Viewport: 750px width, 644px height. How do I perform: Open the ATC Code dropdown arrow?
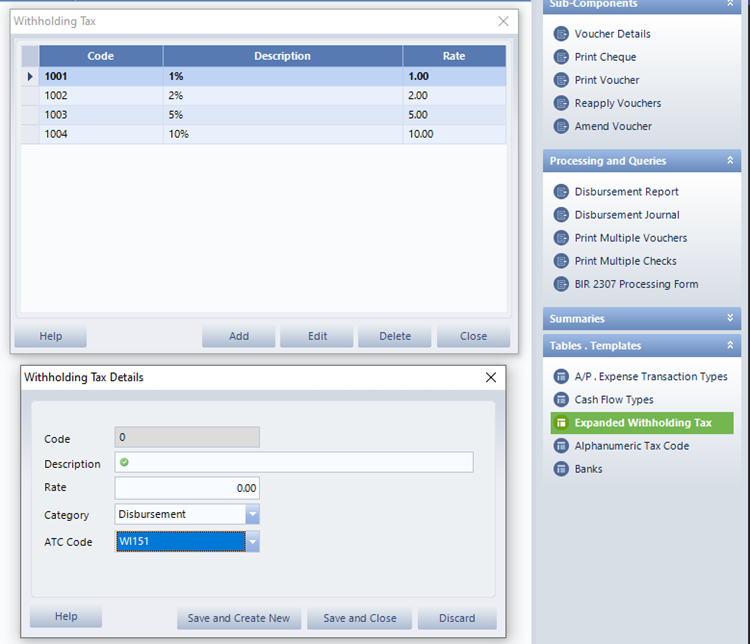click(x=252, y=542)
